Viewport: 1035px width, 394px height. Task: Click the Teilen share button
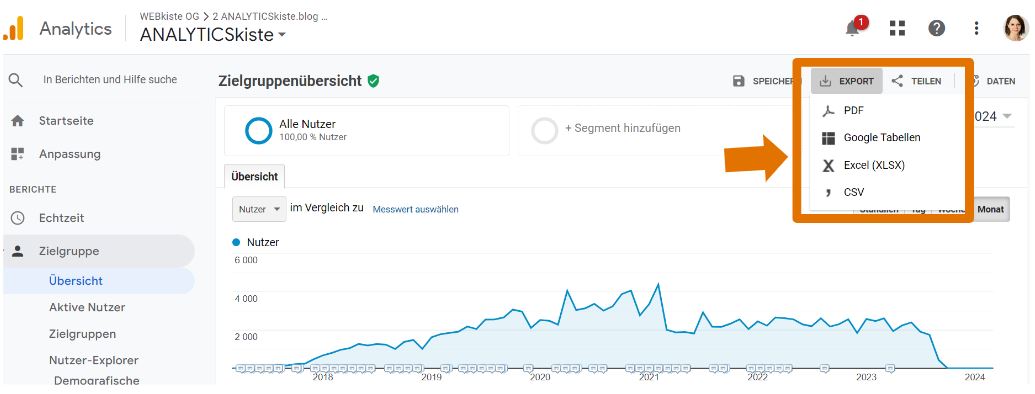[x=916, y=81]
